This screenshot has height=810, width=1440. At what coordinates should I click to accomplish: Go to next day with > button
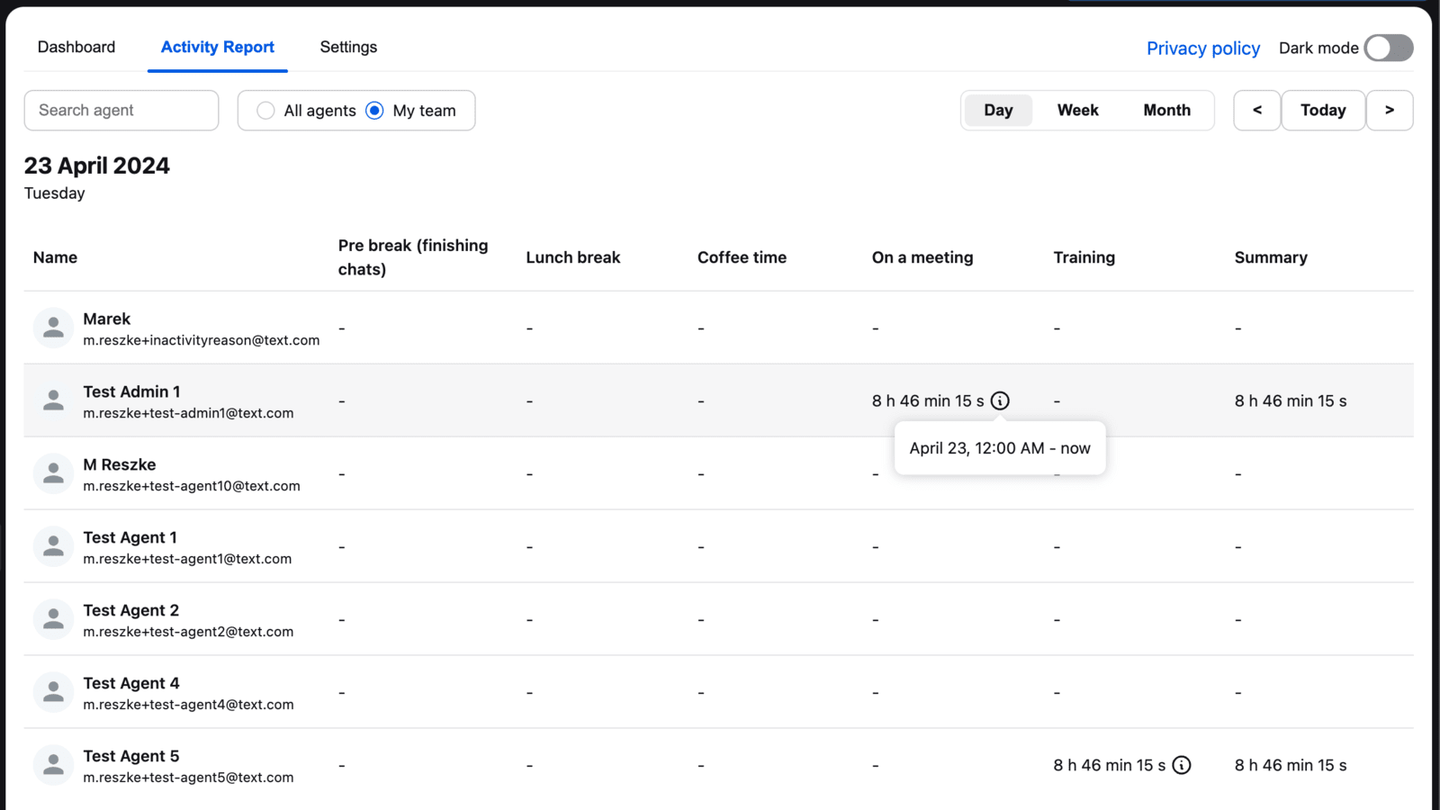coord(1389,110)
